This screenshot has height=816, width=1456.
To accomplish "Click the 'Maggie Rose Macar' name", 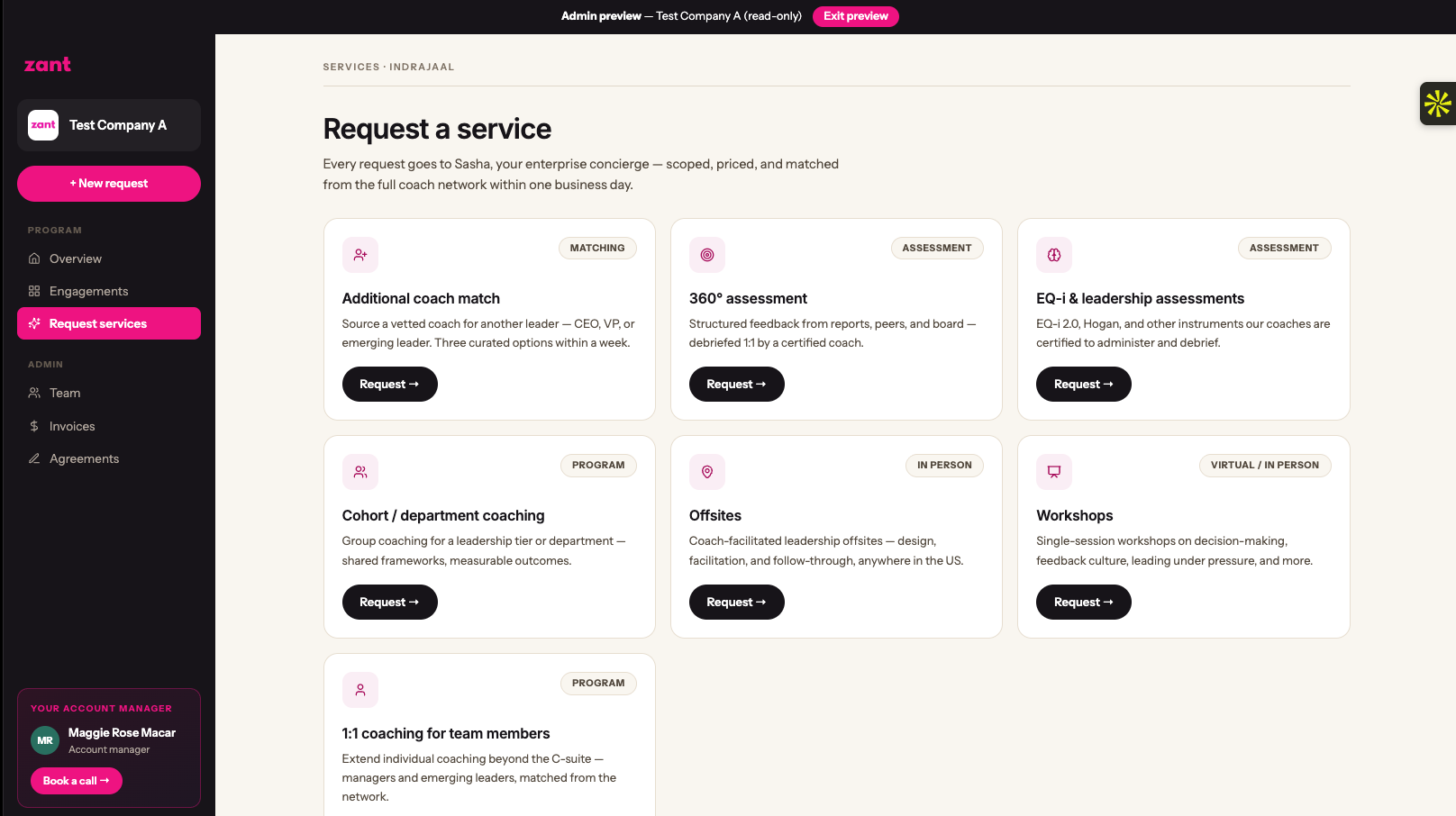I will tap(122, 733).
